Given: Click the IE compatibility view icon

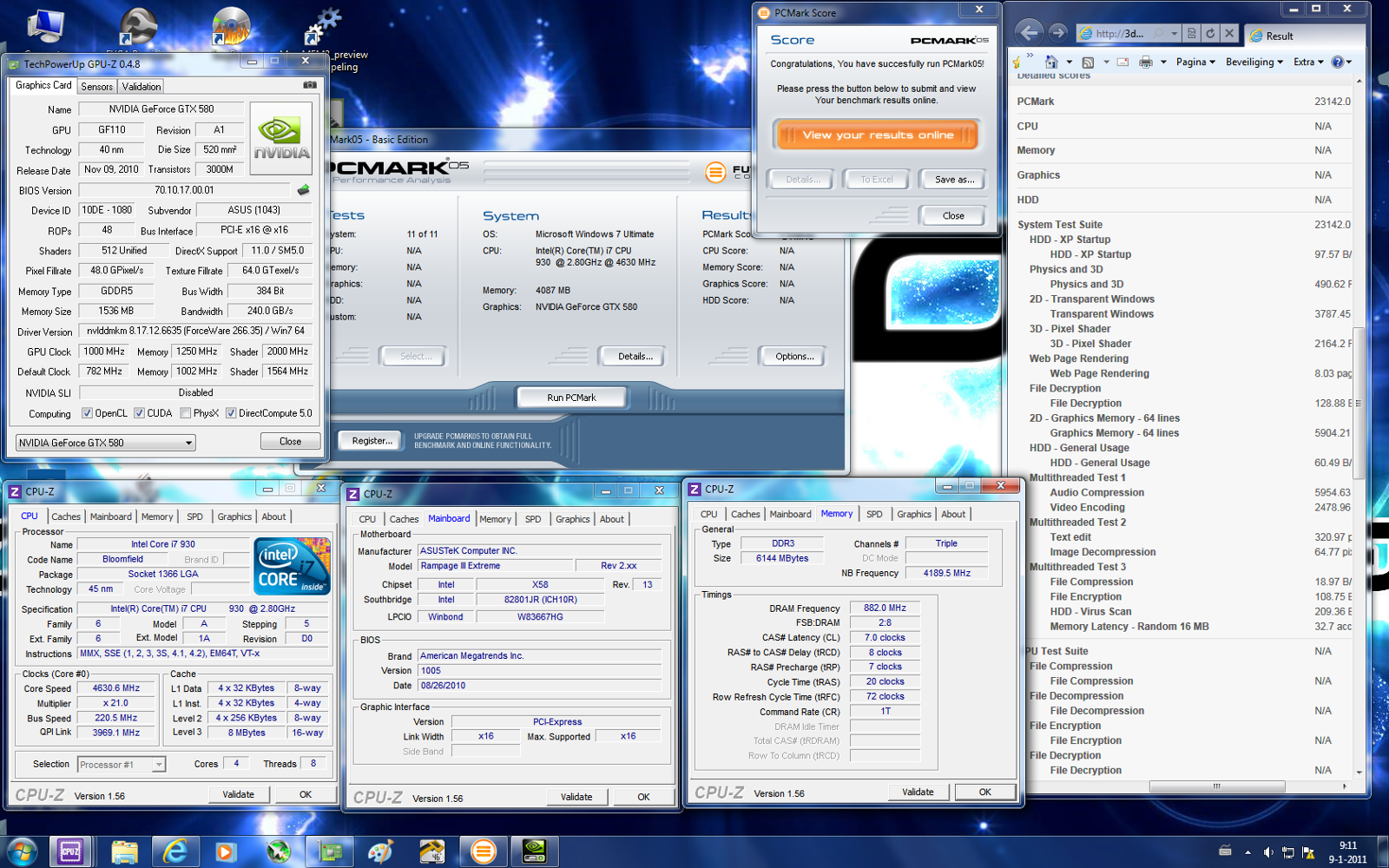Looking at the screenshot, I should point(1192,34).
